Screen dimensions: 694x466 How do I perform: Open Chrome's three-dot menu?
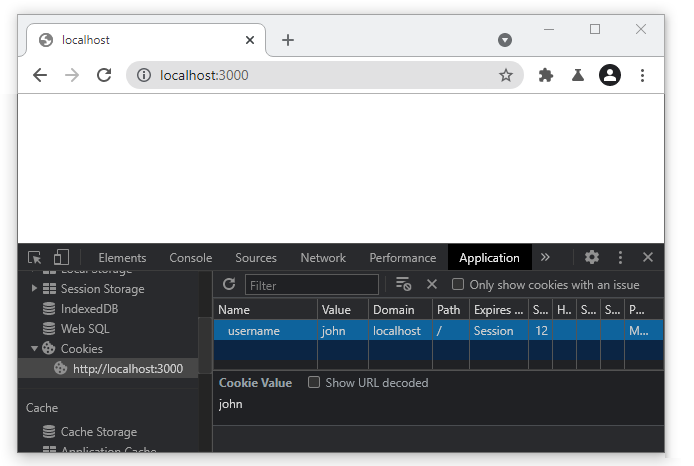tap(642, 75)
